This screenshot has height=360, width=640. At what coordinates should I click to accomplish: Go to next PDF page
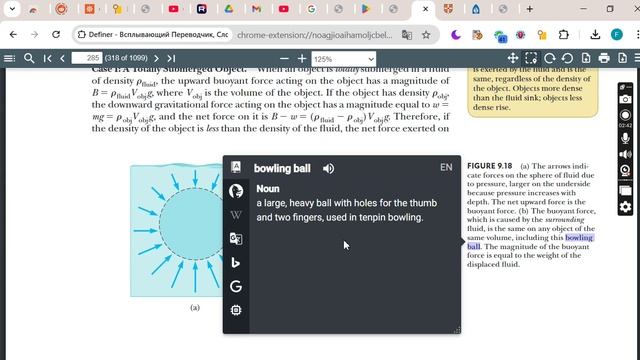(x=156, y=58)
